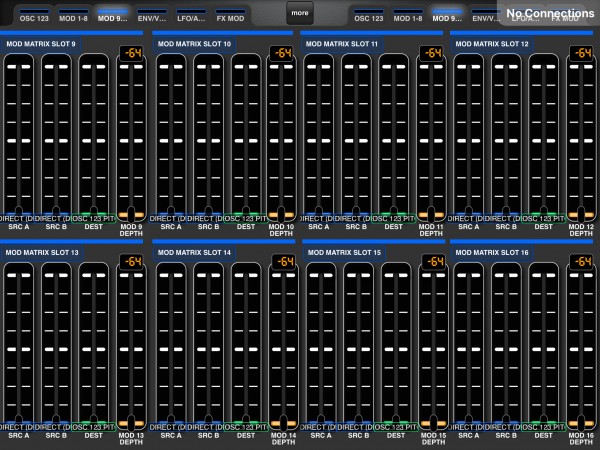
Task: Open the left LFO/A... tab
Action: 191,16
